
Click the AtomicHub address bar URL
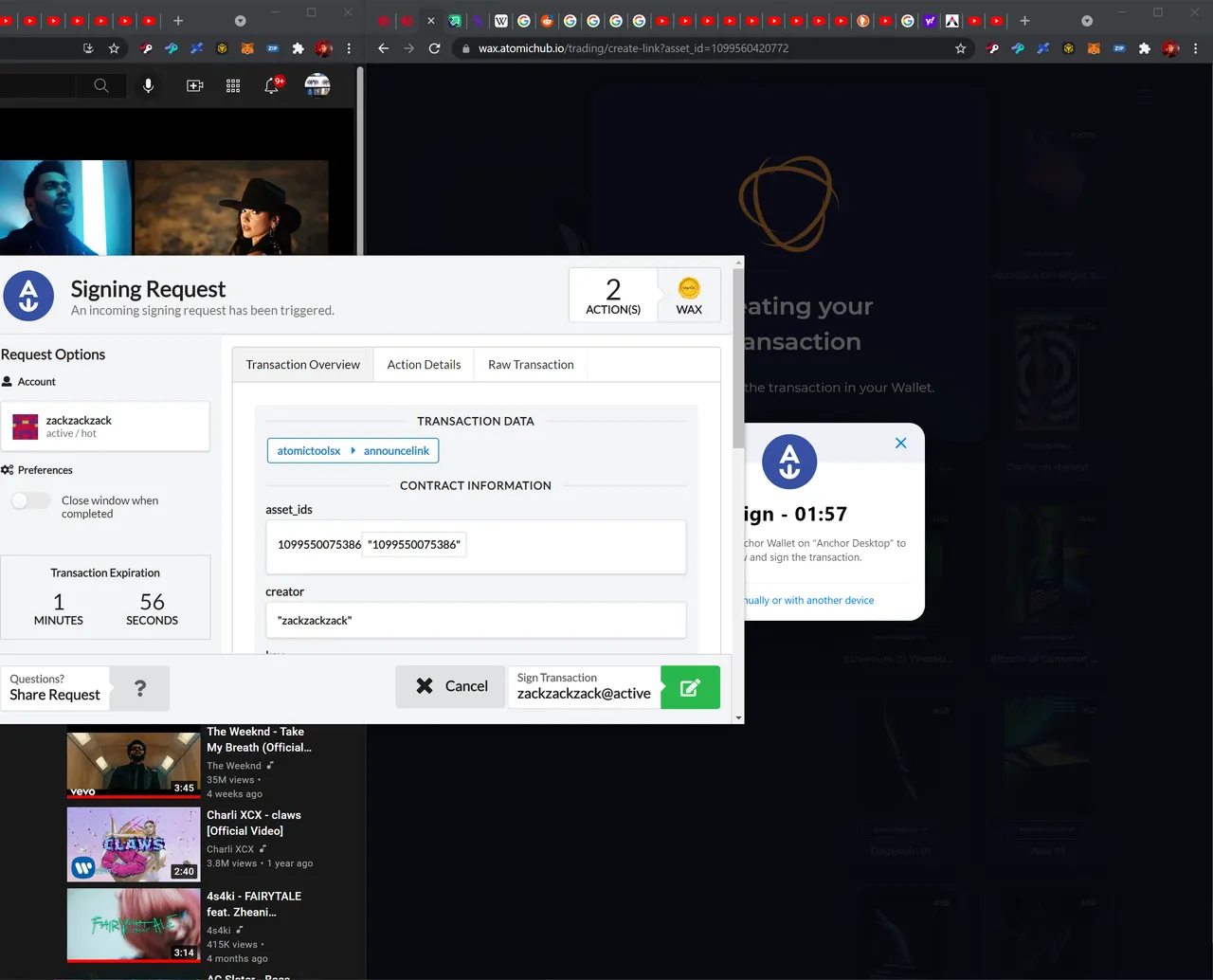tap(633, 48)
